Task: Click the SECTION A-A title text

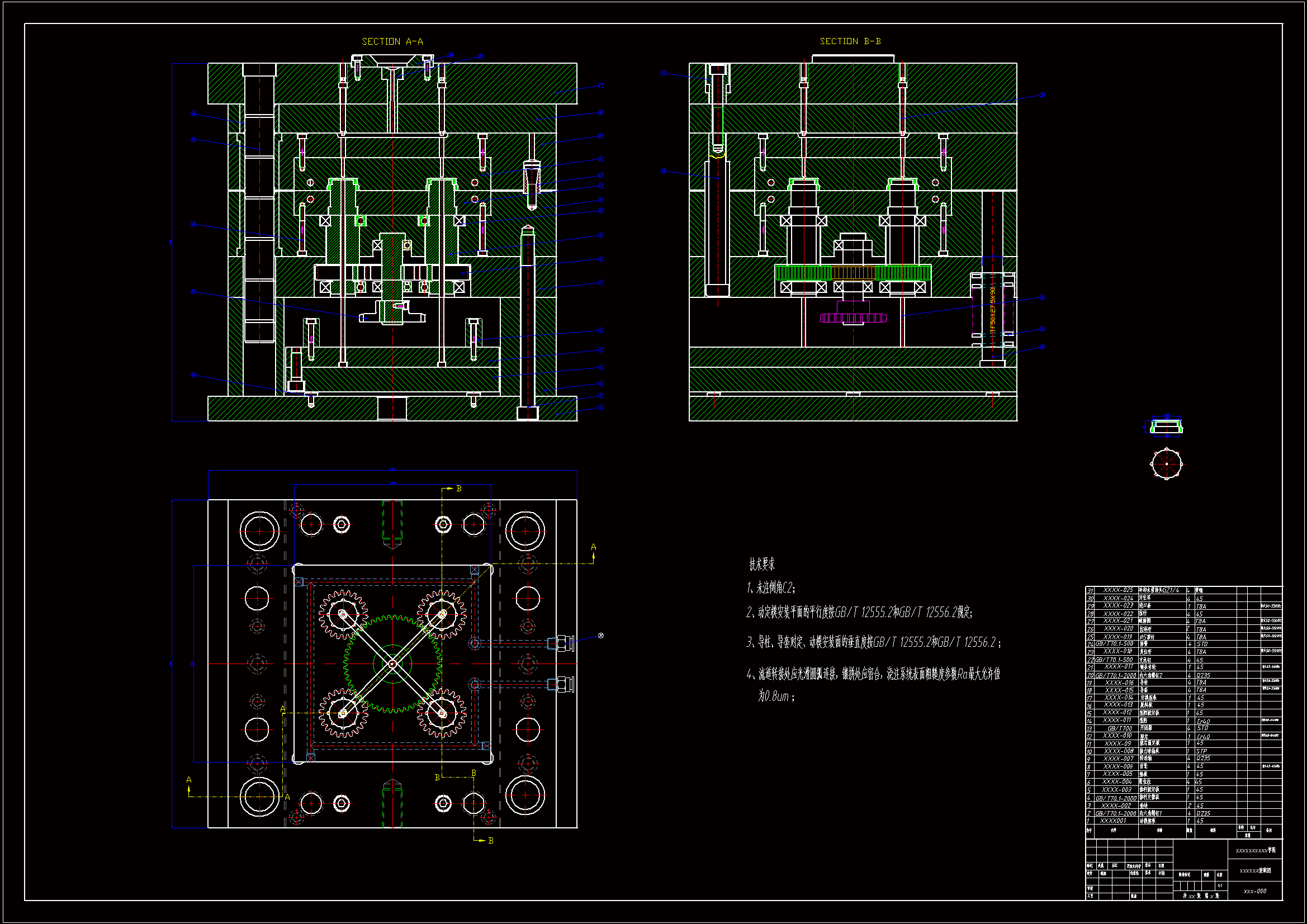Action: (392, 41)
